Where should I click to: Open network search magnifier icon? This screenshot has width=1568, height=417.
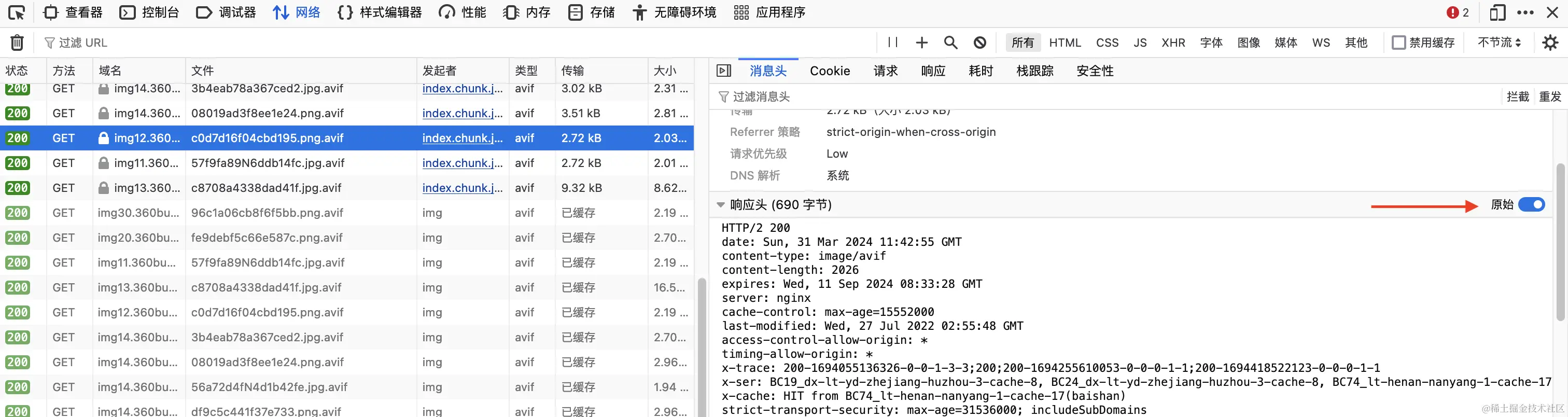pos(950,42)
